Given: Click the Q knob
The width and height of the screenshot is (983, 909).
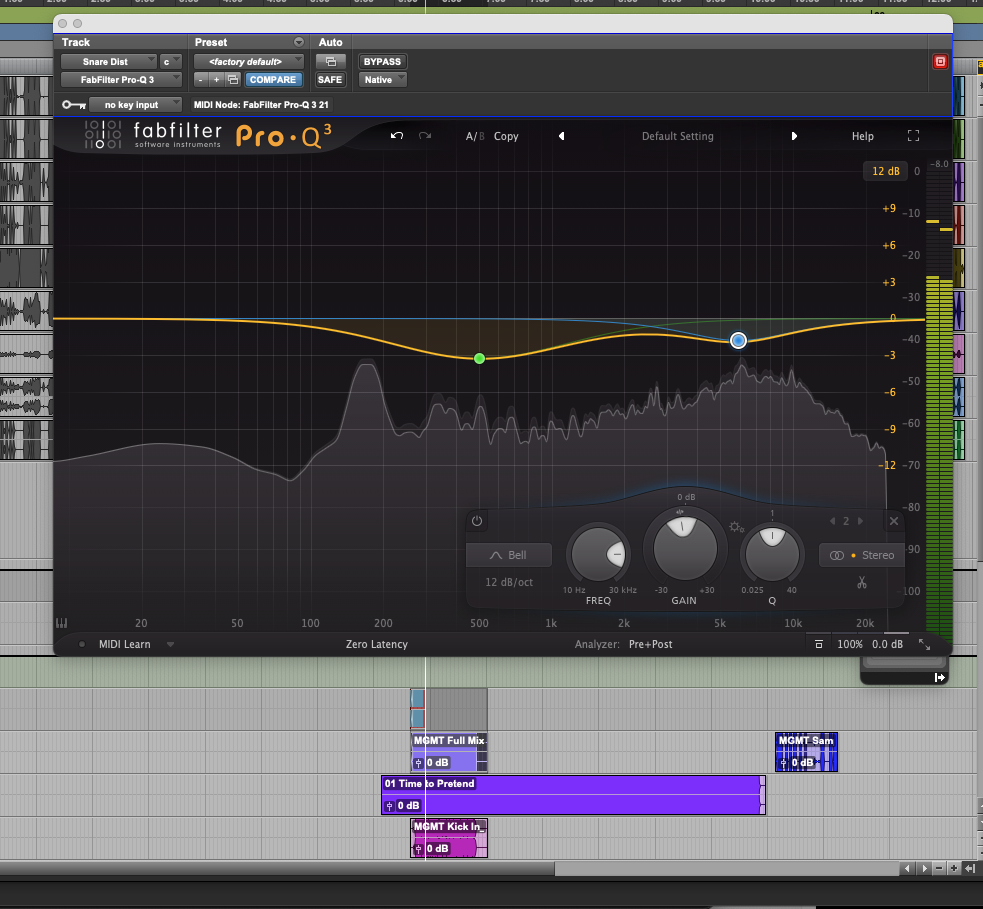Looking at the screenshot, I should click(772, 555).
